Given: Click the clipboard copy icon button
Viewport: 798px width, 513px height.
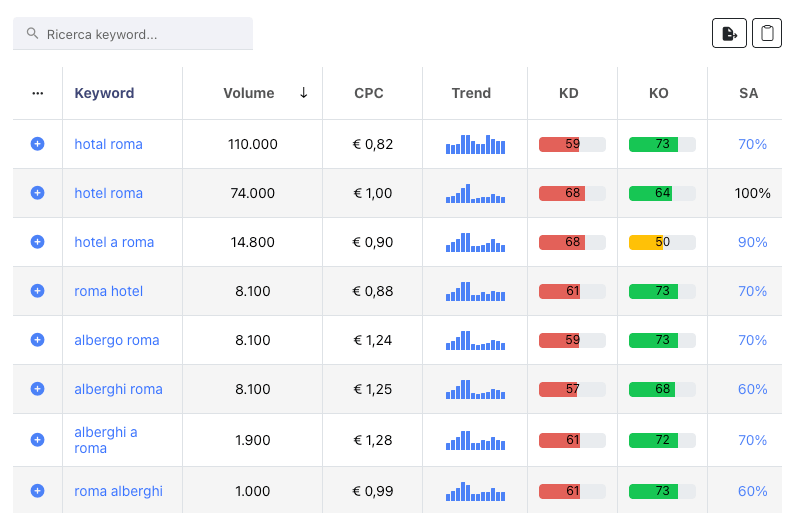Looking at the screenshot, I should 767,33.
